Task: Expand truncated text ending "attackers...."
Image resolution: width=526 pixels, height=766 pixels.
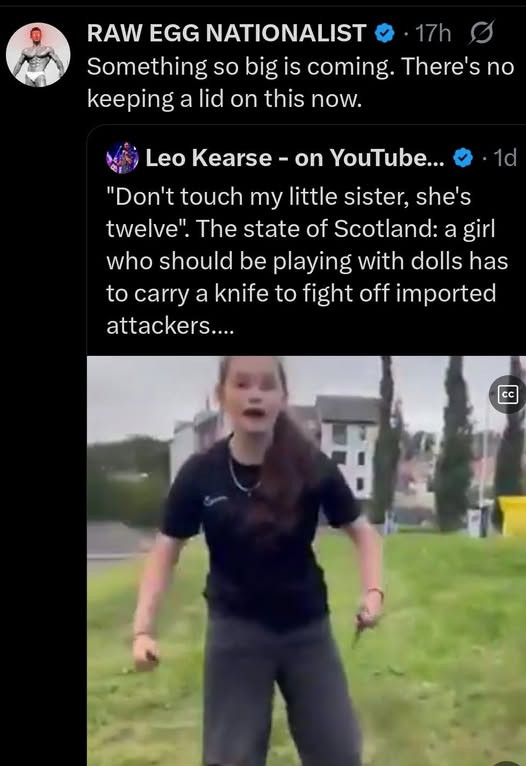Action: coord(170,325)
